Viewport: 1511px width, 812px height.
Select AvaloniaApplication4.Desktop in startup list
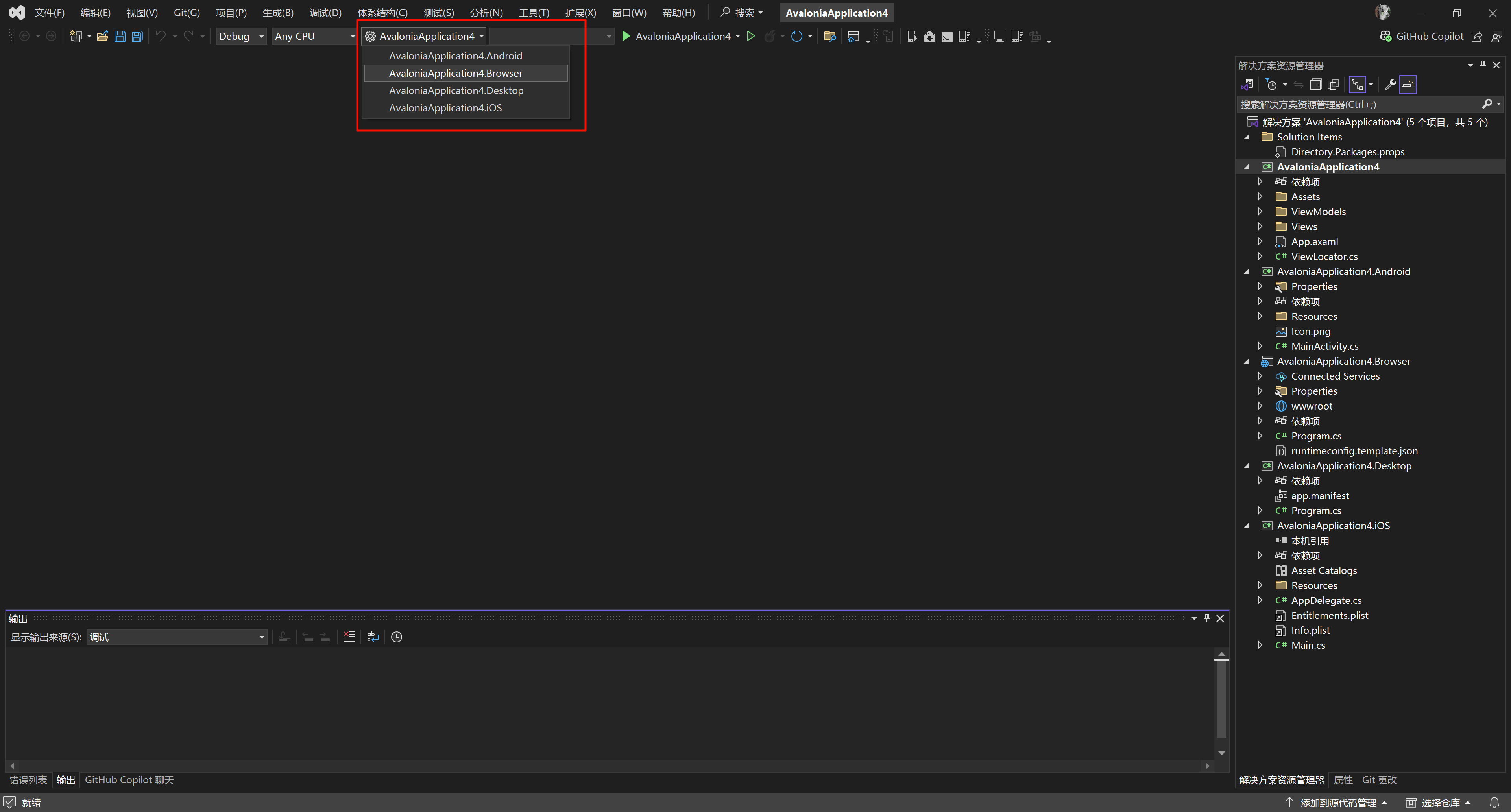(466, 90)
